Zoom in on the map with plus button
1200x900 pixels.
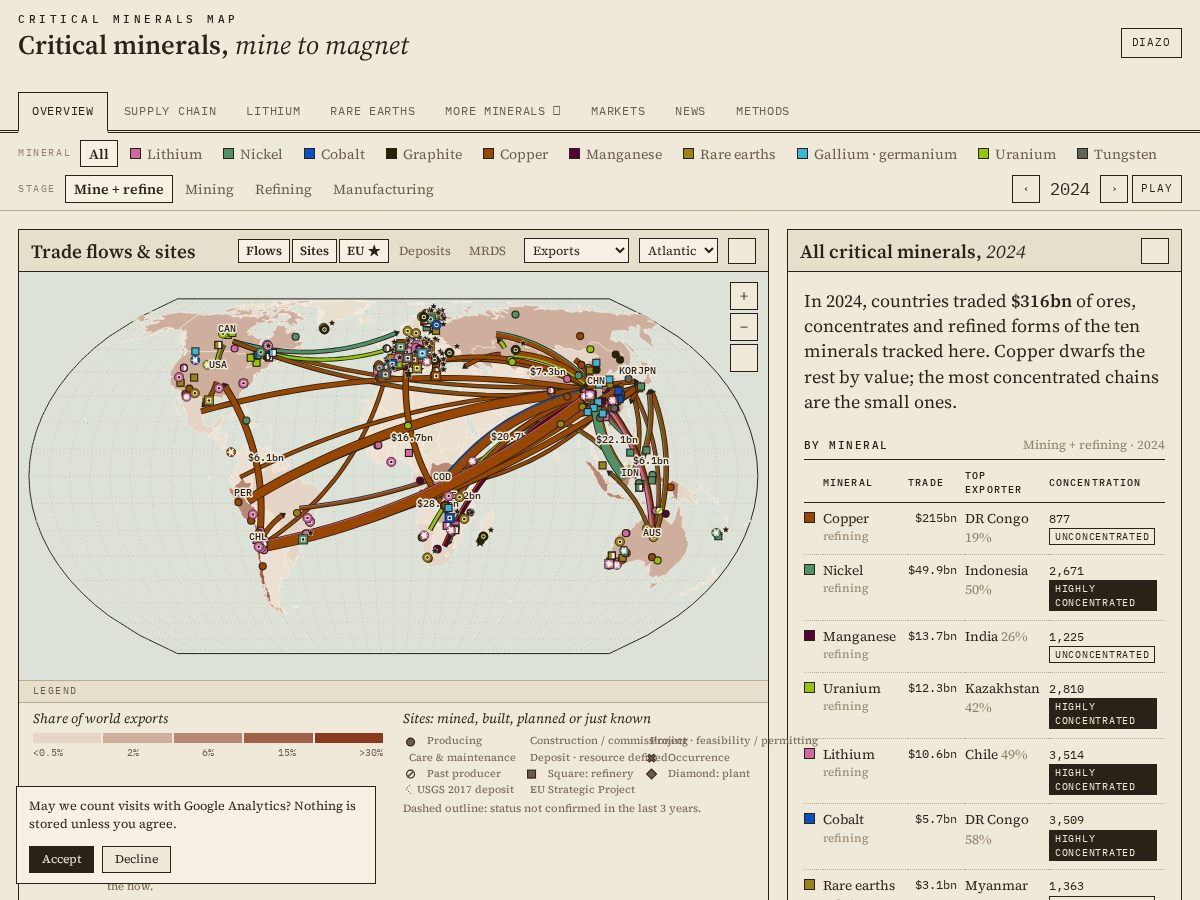click(744, 296)
